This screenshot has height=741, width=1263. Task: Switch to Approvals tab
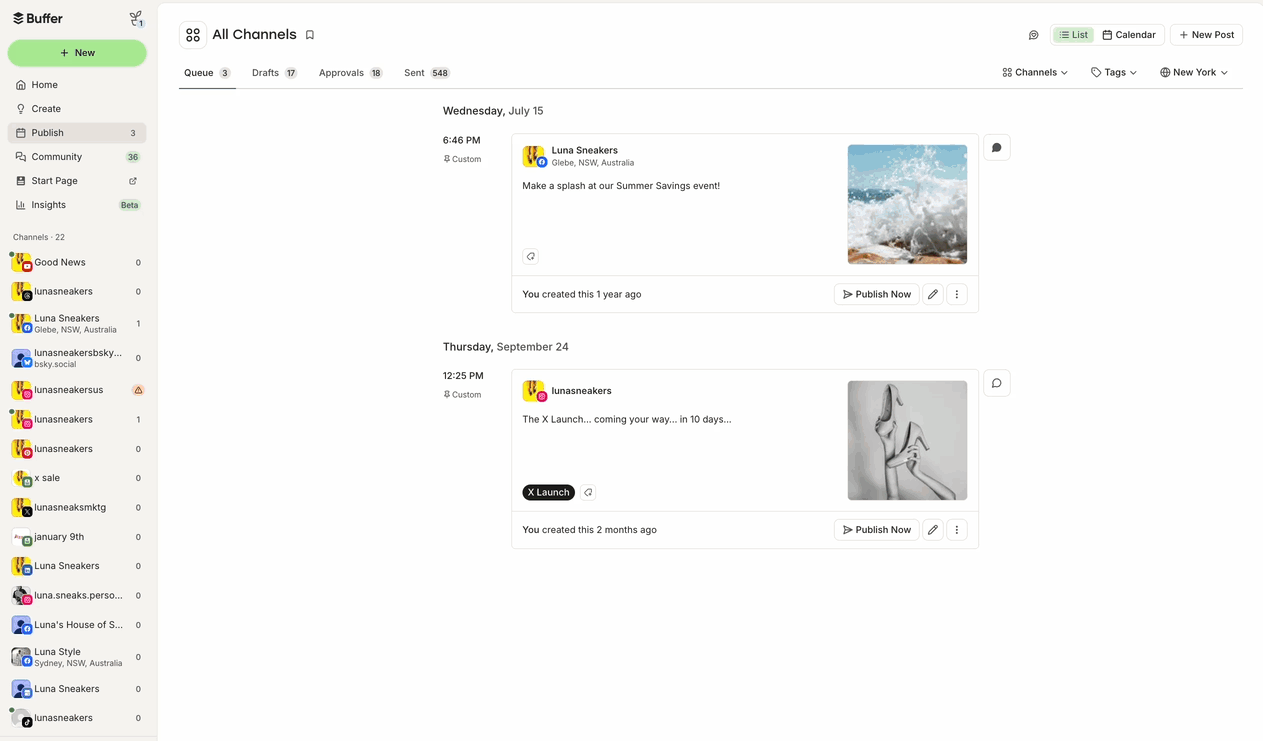(350, 73)
